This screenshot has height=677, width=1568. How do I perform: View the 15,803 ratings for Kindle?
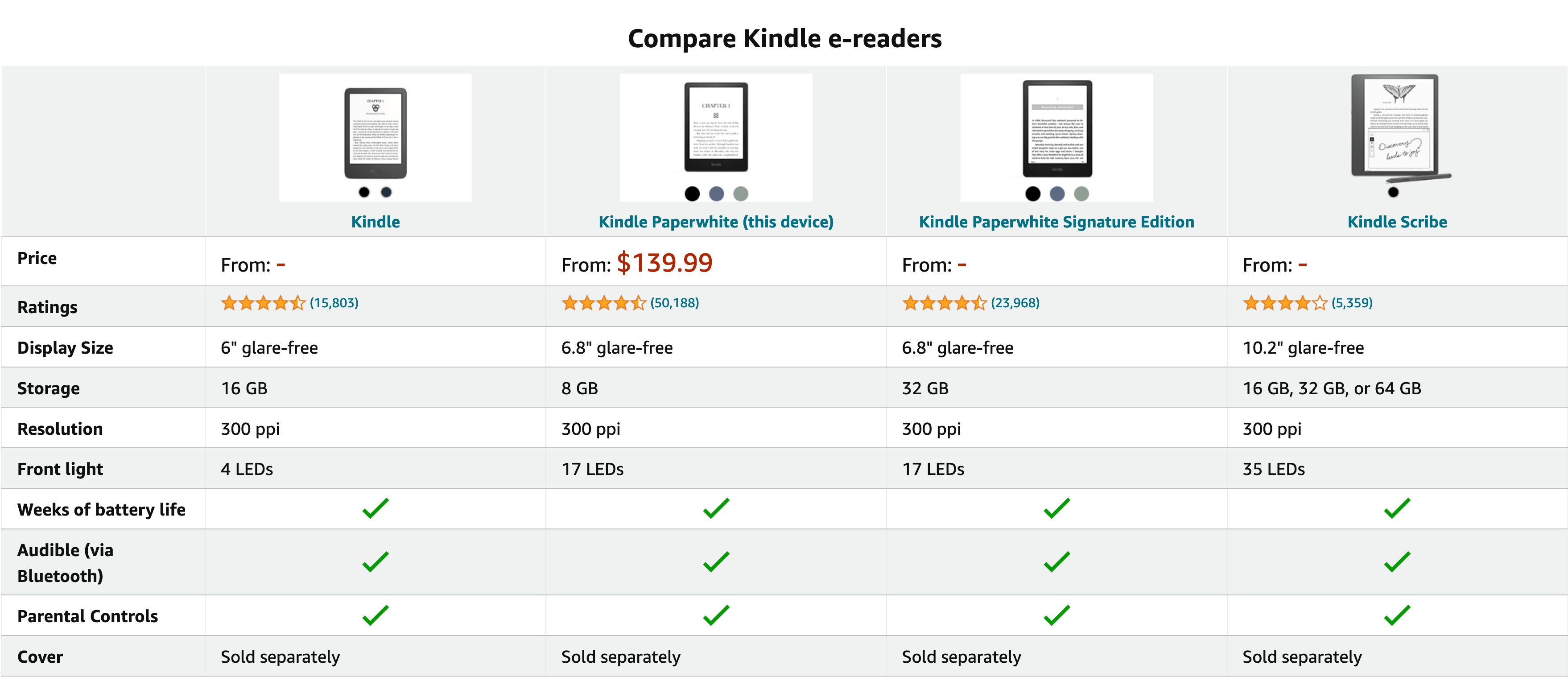334,302
